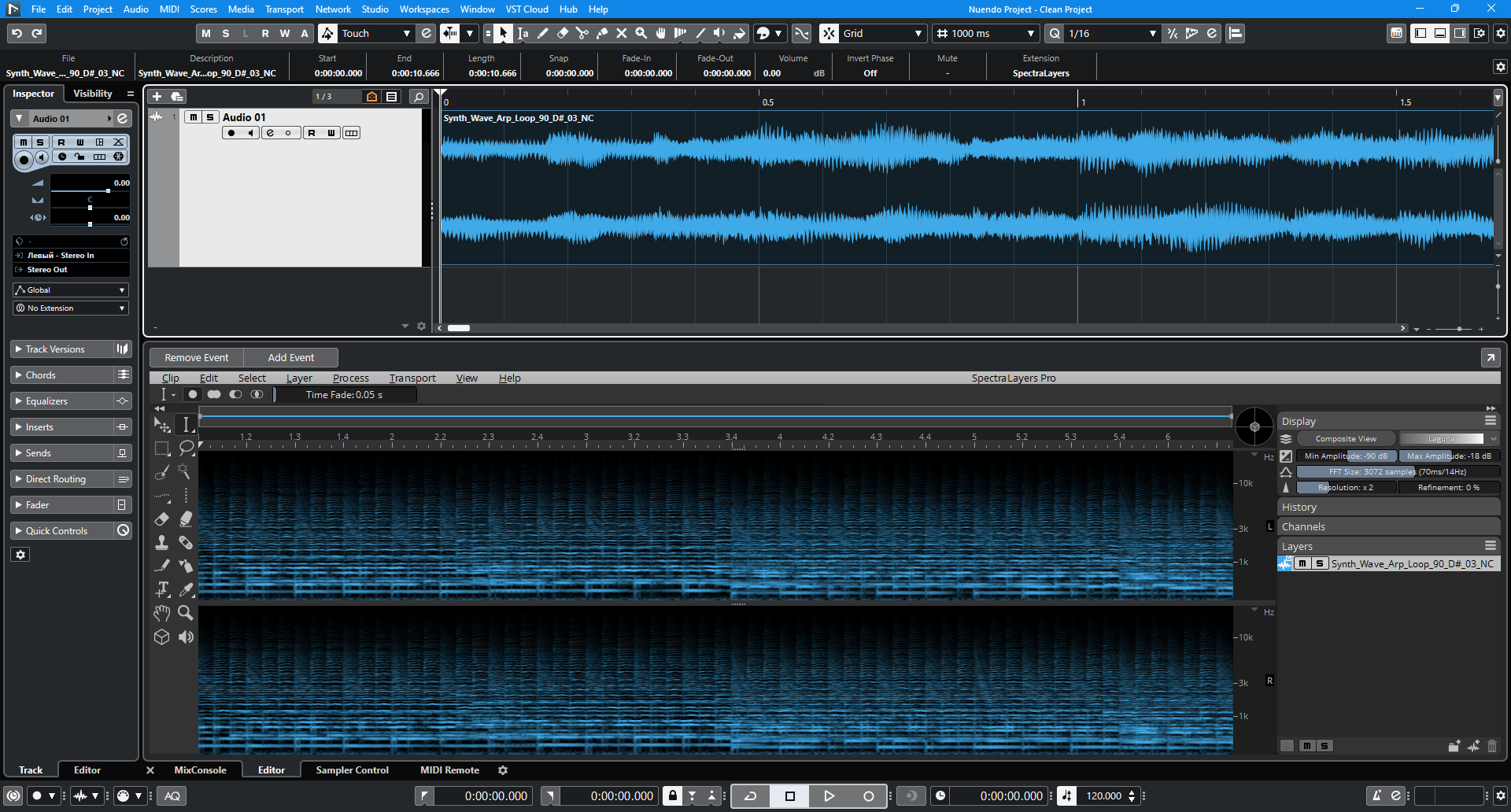Expand the Sends inspector section
The width and height of the screenshot is (1511, 812).
[63, 453]
